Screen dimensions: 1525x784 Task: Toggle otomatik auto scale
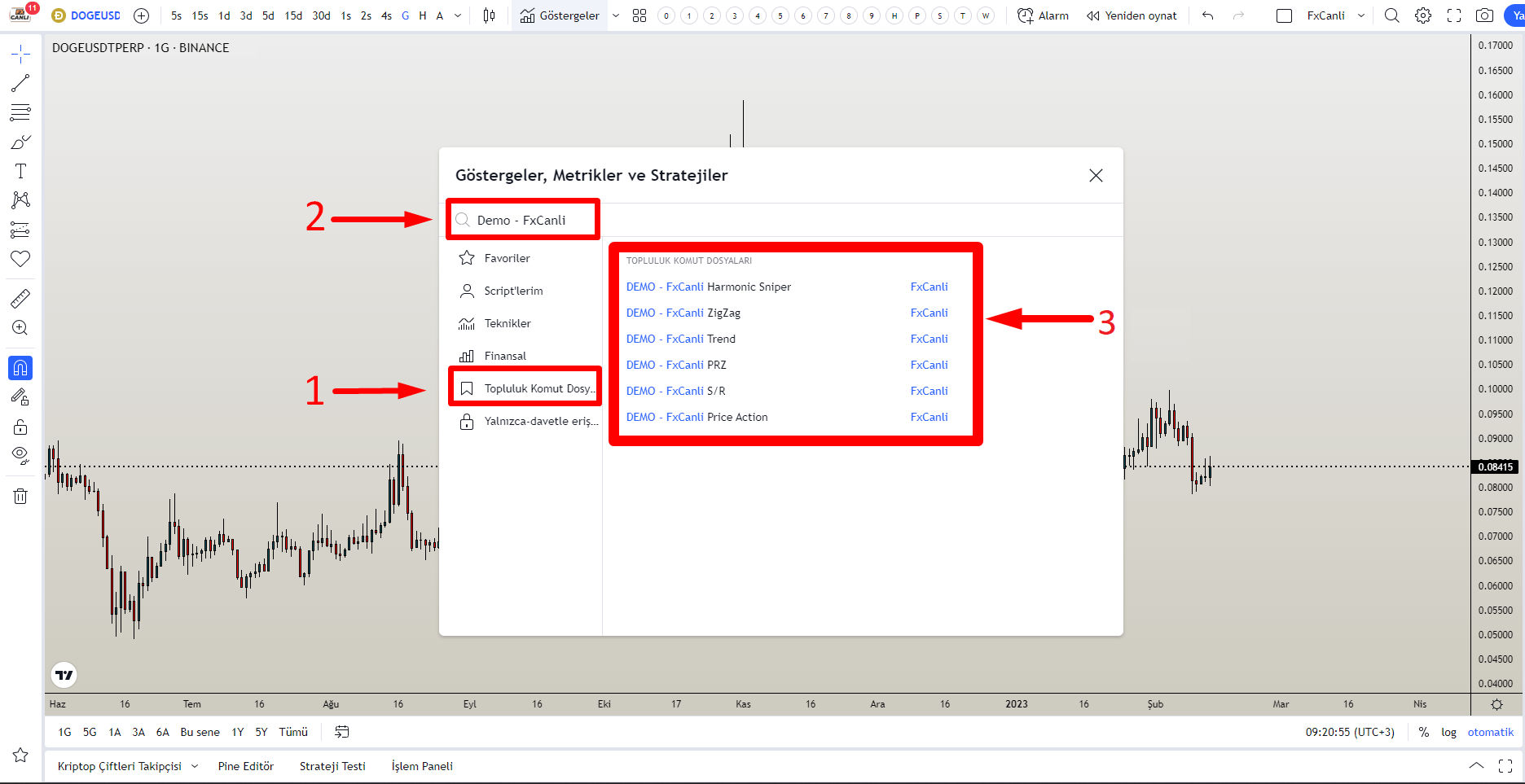pos(1490,732)
